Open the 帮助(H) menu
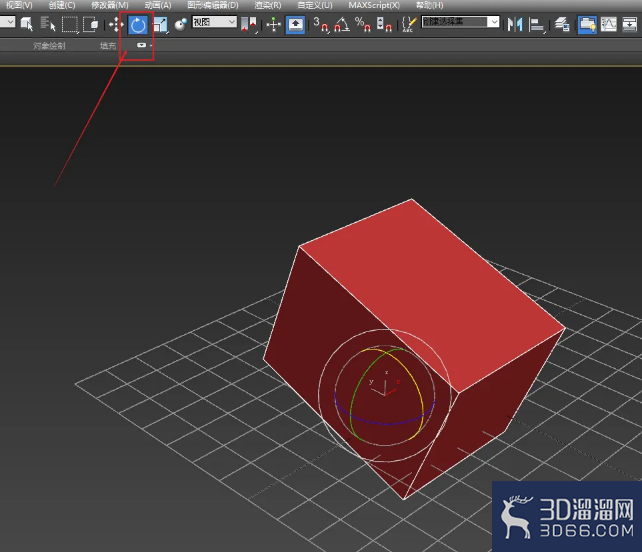The height and width of the screenshot is (552, 642). (430, 5)
